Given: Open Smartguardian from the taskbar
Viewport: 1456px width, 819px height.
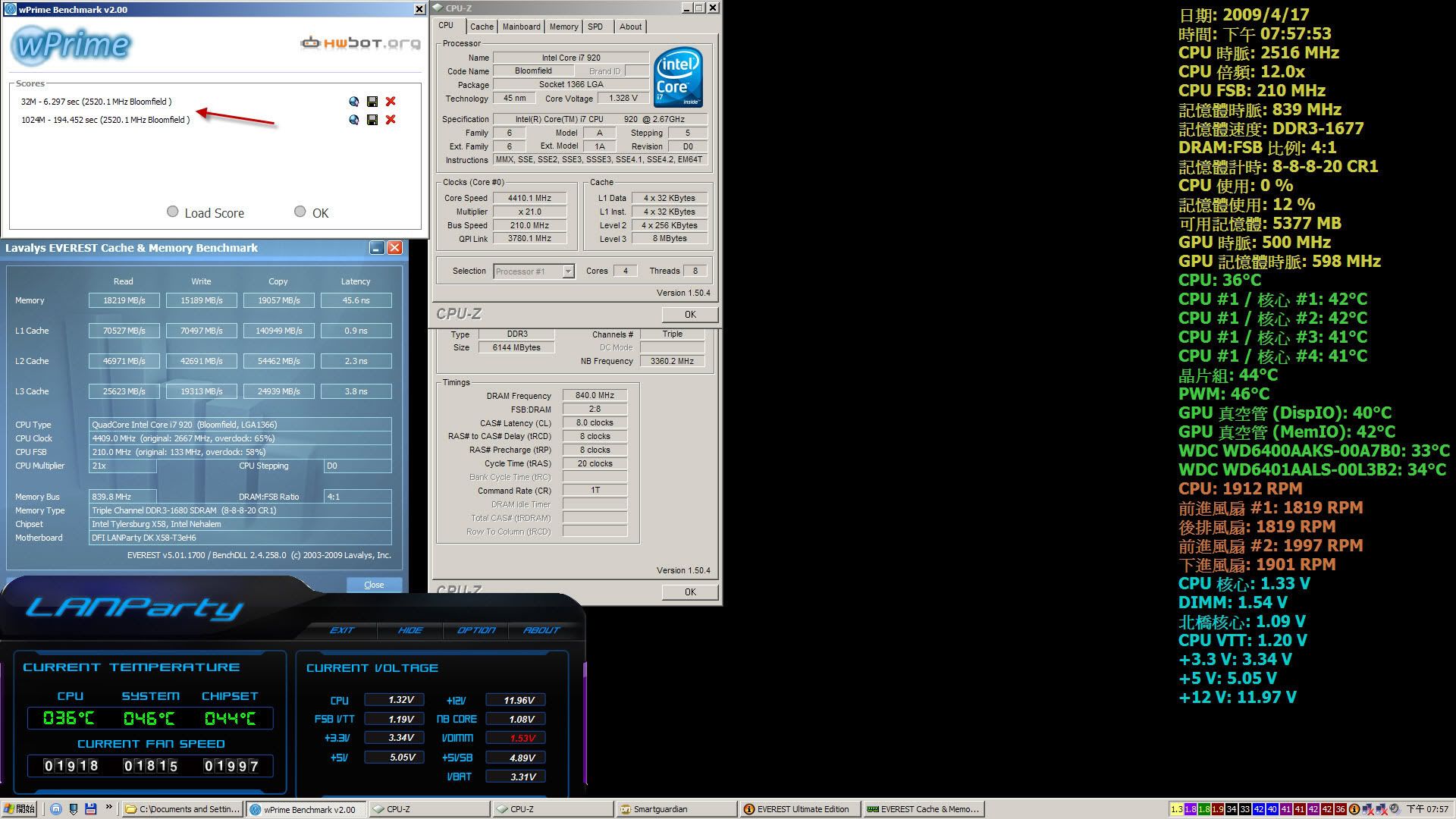Looking at the screenshot, I should click(x=676, y=809).
